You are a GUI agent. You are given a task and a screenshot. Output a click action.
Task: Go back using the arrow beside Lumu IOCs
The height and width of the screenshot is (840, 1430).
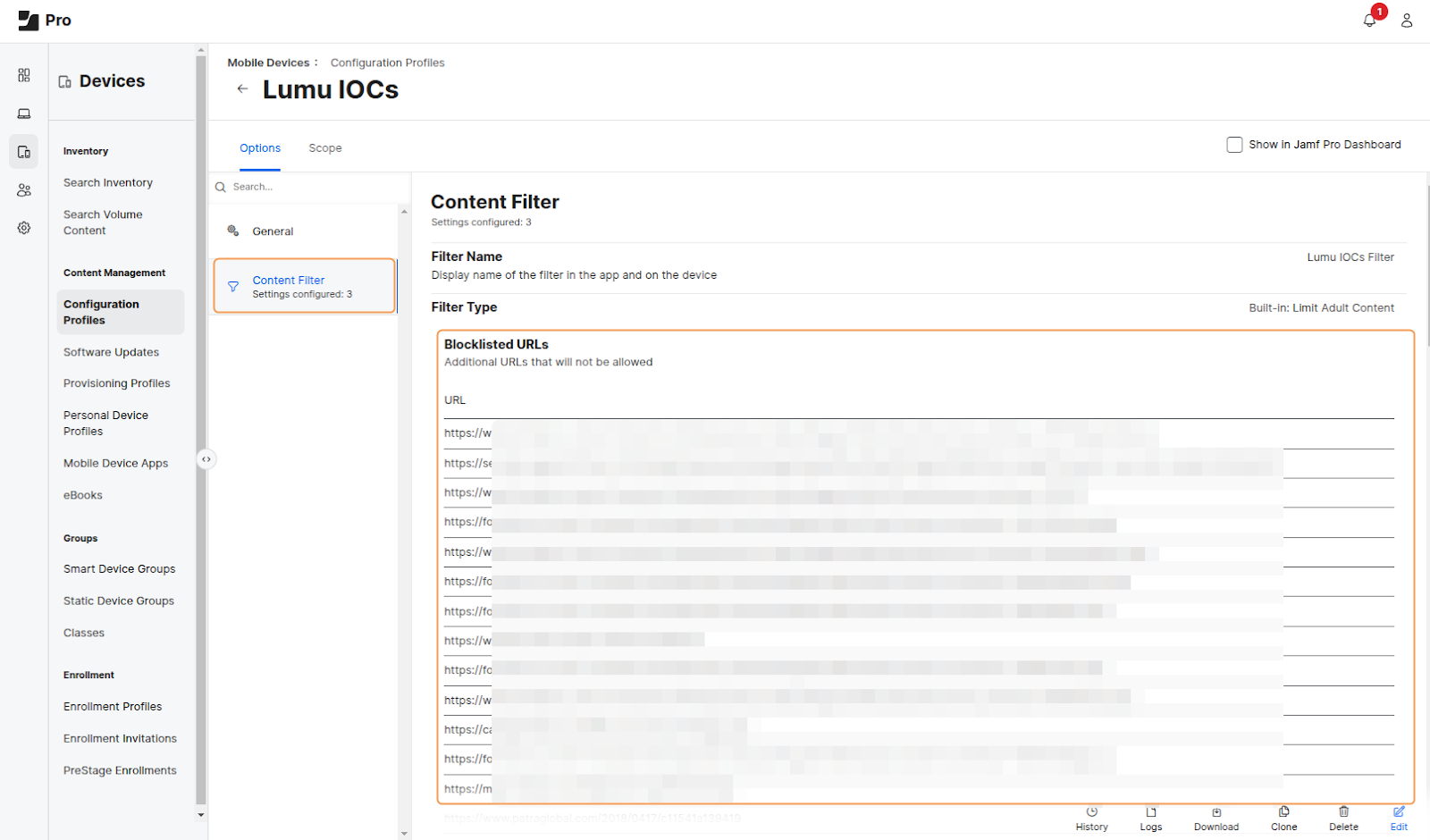pyautogui.click(x=242, y=88)
